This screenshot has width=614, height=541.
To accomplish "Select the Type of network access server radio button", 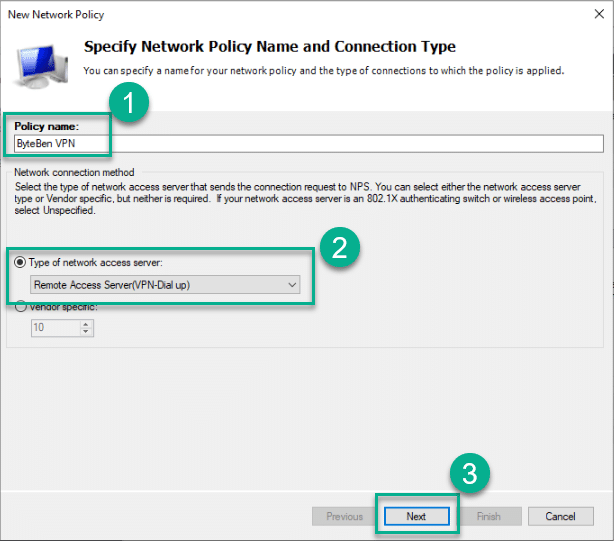I will (20, 262).
